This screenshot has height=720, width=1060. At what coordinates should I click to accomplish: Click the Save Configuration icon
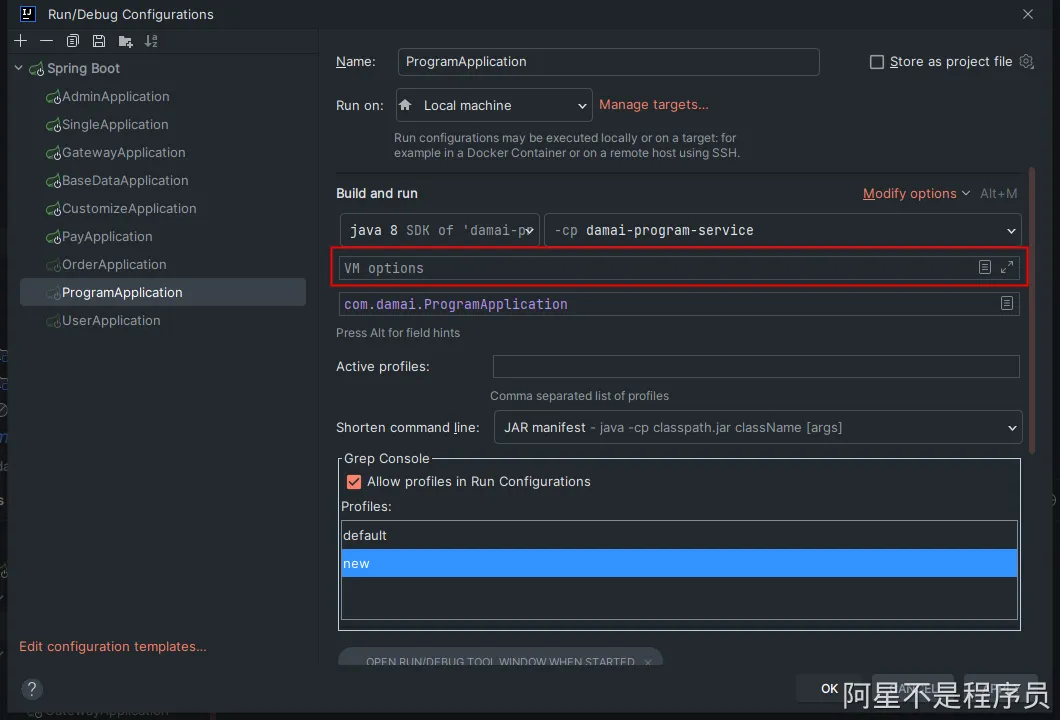click(x=99, y=41)
